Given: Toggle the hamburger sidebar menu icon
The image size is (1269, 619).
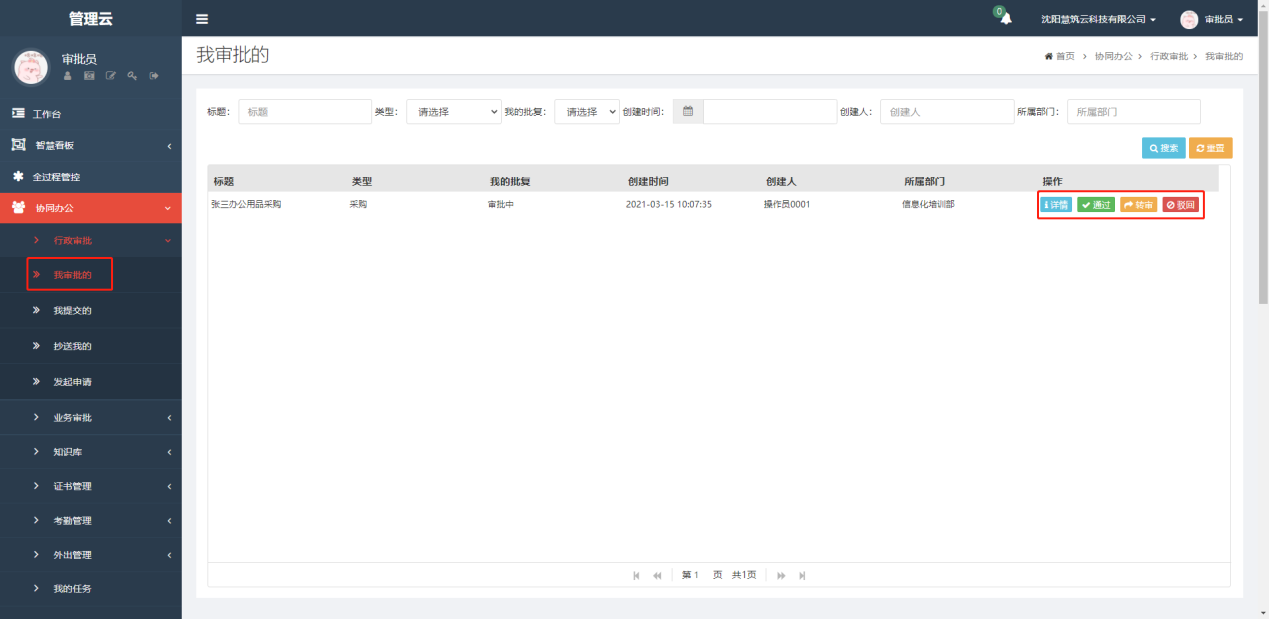Looking at the screenshot, I should [x=202, y=19].
